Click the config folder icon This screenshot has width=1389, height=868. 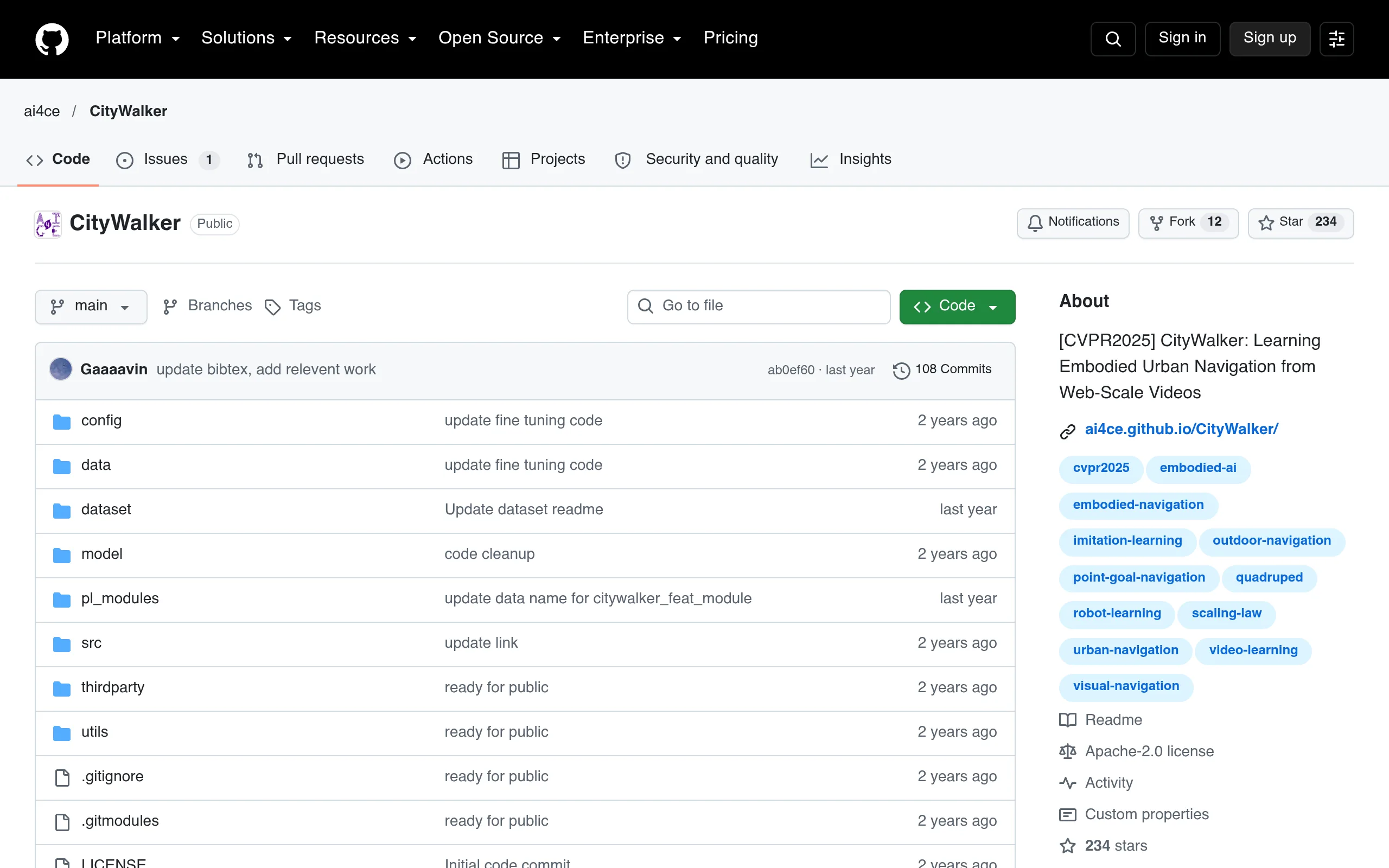tap(61, 422)
